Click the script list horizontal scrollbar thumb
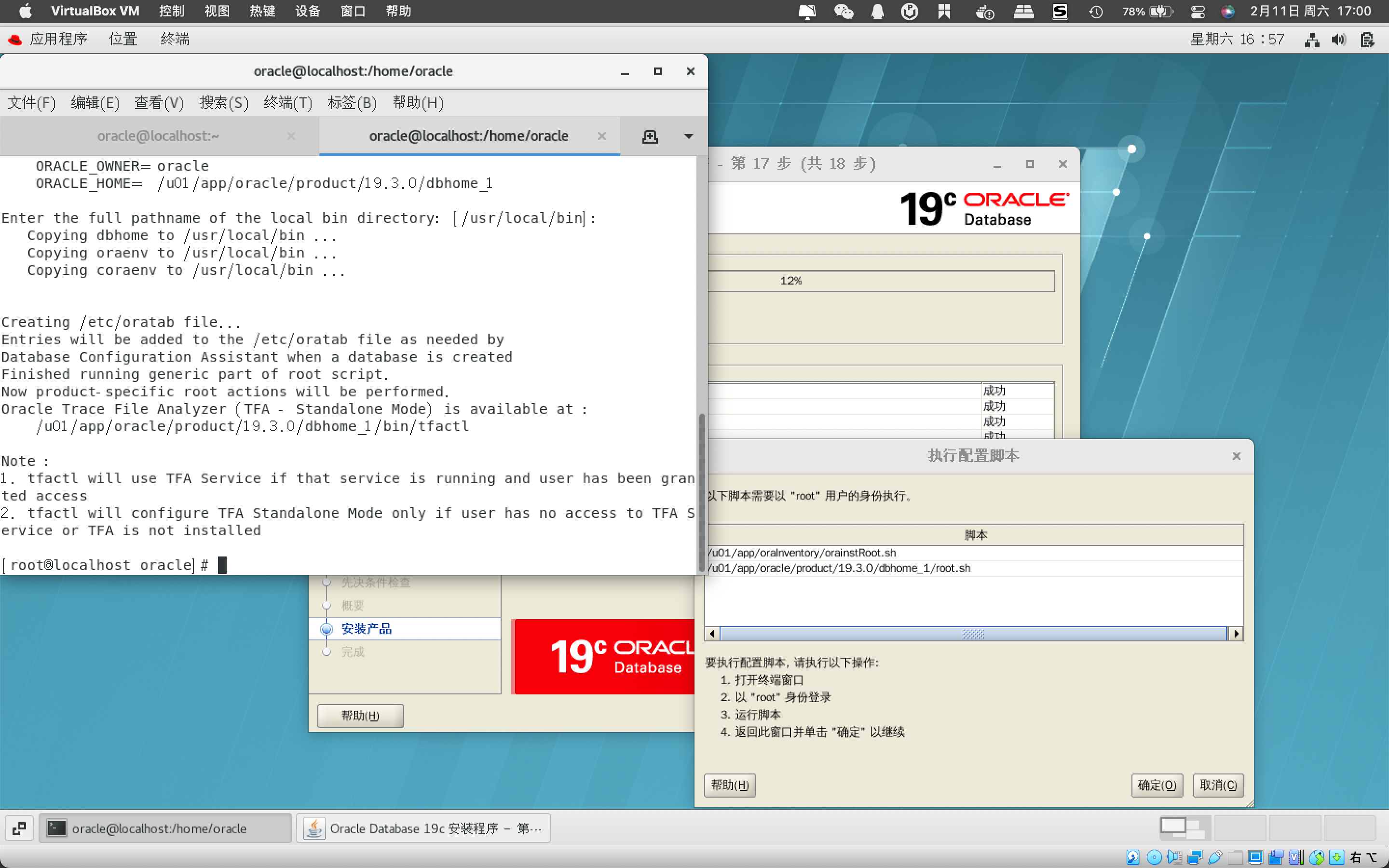Screen dimensions: 1389x868 [973, 633]
